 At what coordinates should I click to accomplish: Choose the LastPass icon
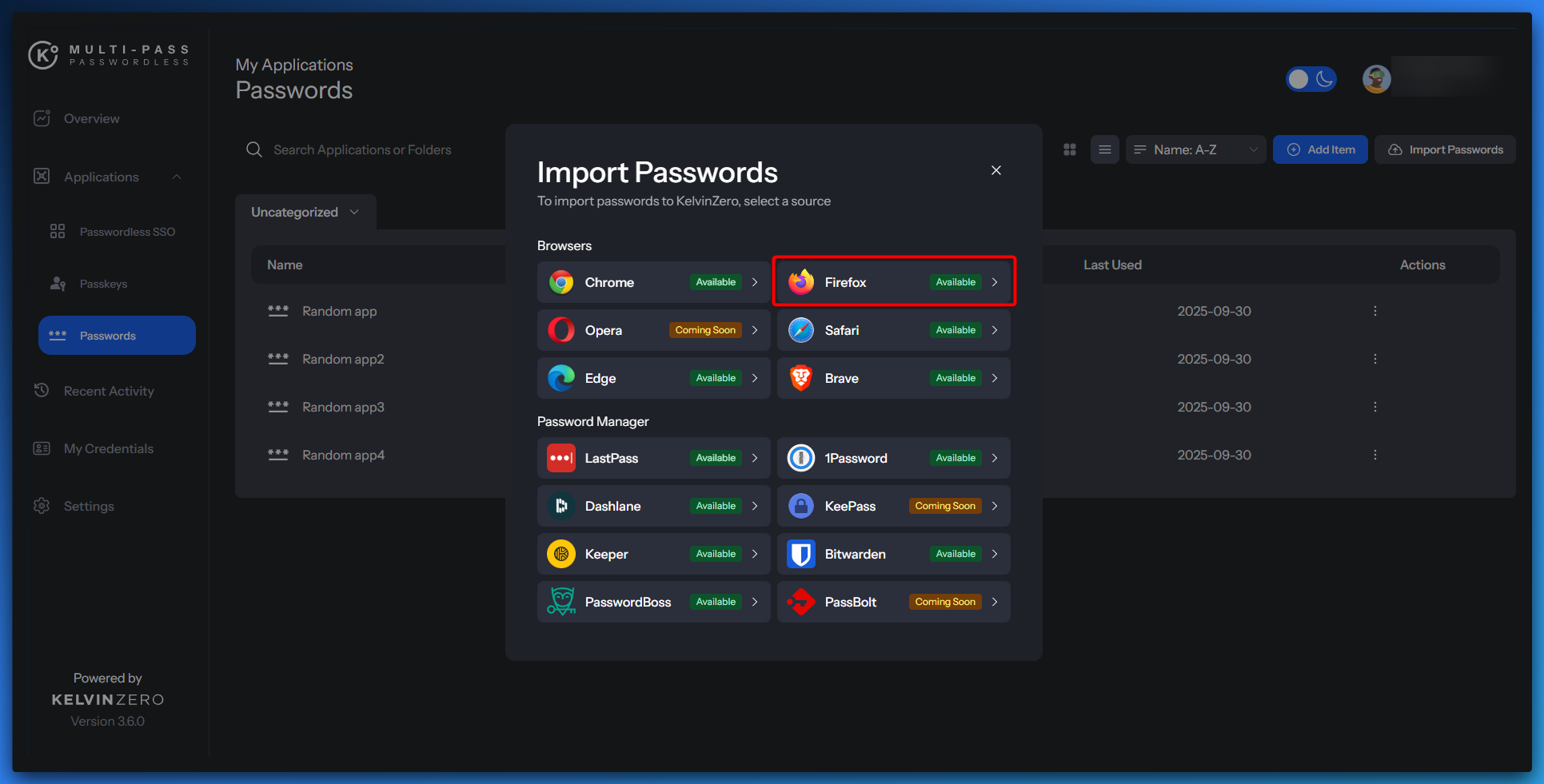coord(561,458)
